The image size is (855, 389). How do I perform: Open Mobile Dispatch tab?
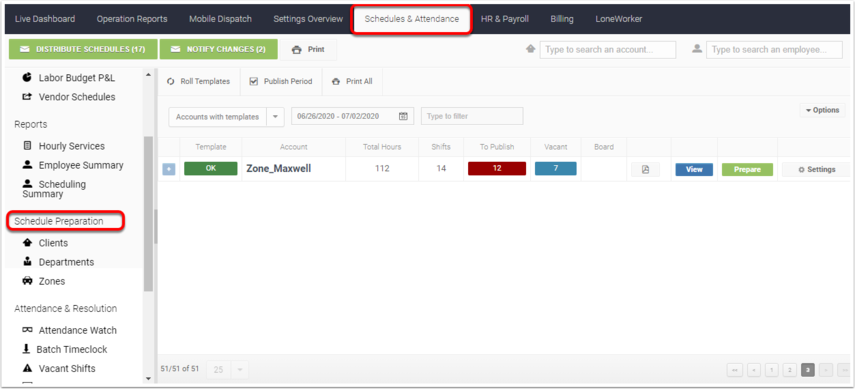[x=220, y=19]
